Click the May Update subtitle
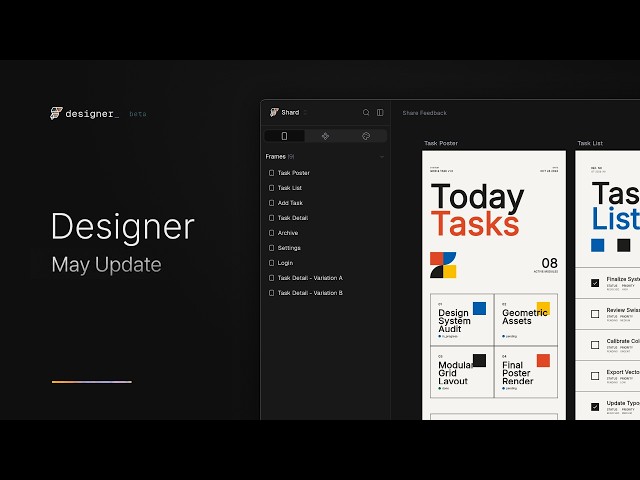This screenshot has height=480, width=640. click(x=106, y=265)
